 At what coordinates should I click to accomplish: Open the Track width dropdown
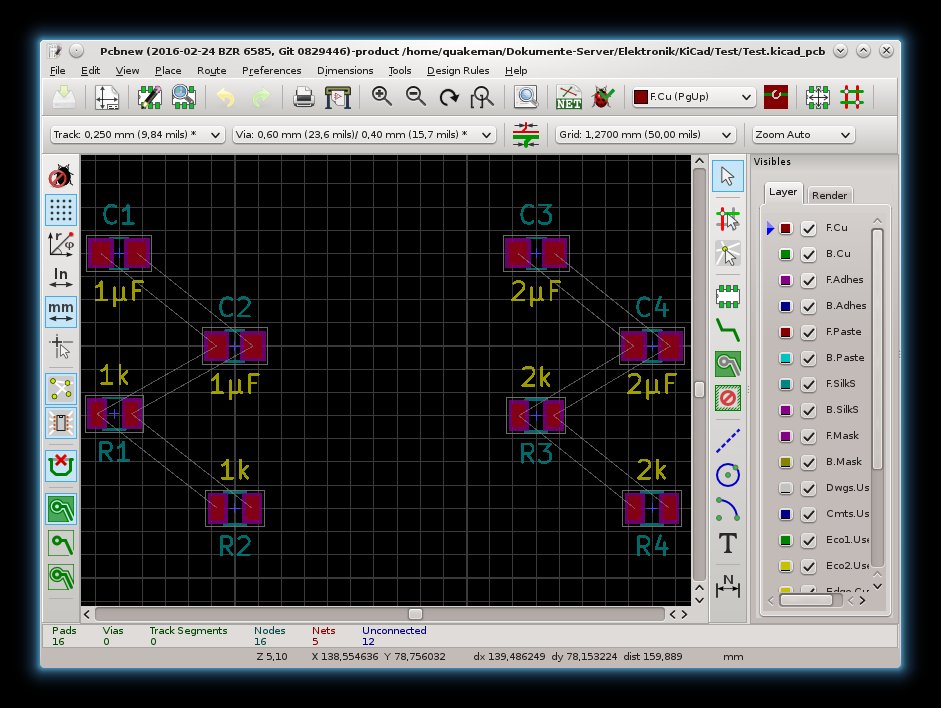coord(137,134)
